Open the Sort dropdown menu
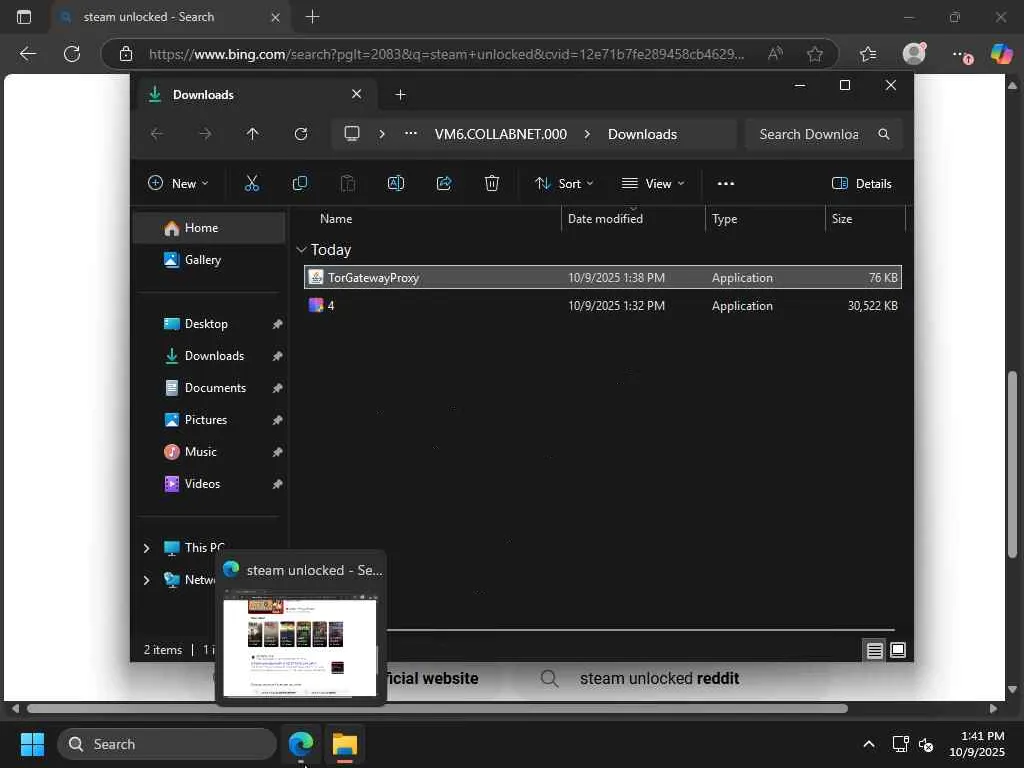Viewport: 1024px width, 768px height. click(564, 184)
